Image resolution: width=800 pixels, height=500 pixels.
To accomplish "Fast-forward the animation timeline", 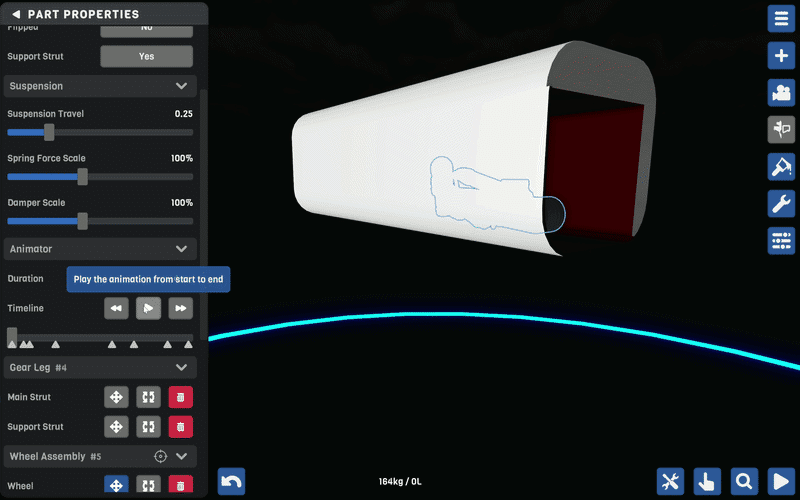I will click(x=181, y=308).
